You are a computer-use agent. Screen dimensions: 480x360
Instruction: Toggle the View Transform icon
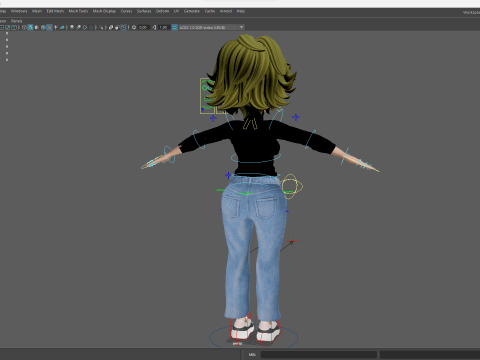(x=174, y=27)
